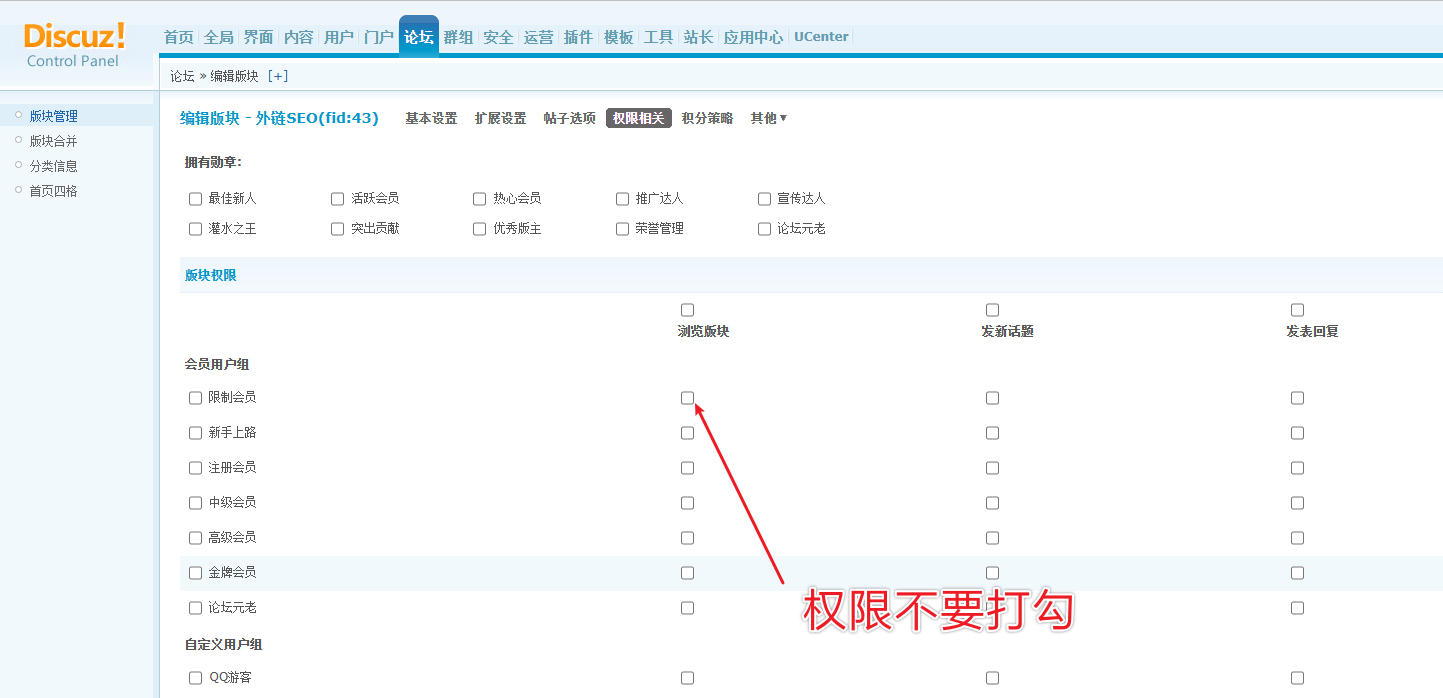Image resolution: width=1443 pixels, height=698 pixels.
Task: Check the 推广达人 medal checkbox
Action: [x=623, y=199]
